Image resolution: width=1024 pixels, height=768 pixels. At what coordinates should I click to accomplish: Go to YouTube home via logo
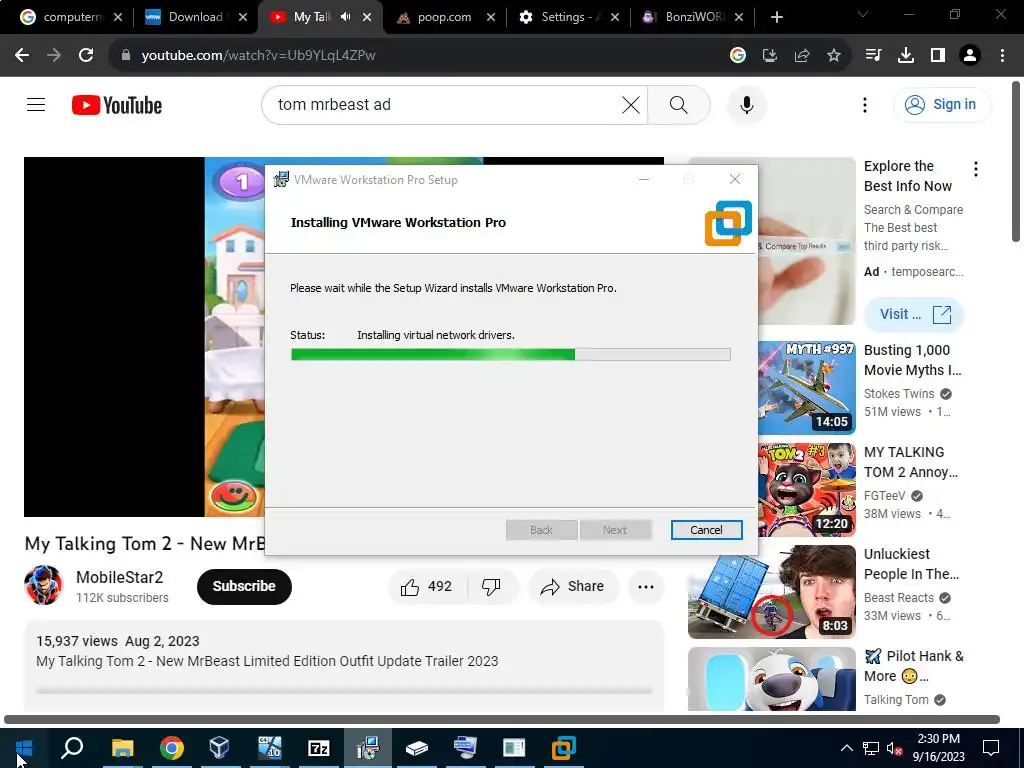pos(117,105)
